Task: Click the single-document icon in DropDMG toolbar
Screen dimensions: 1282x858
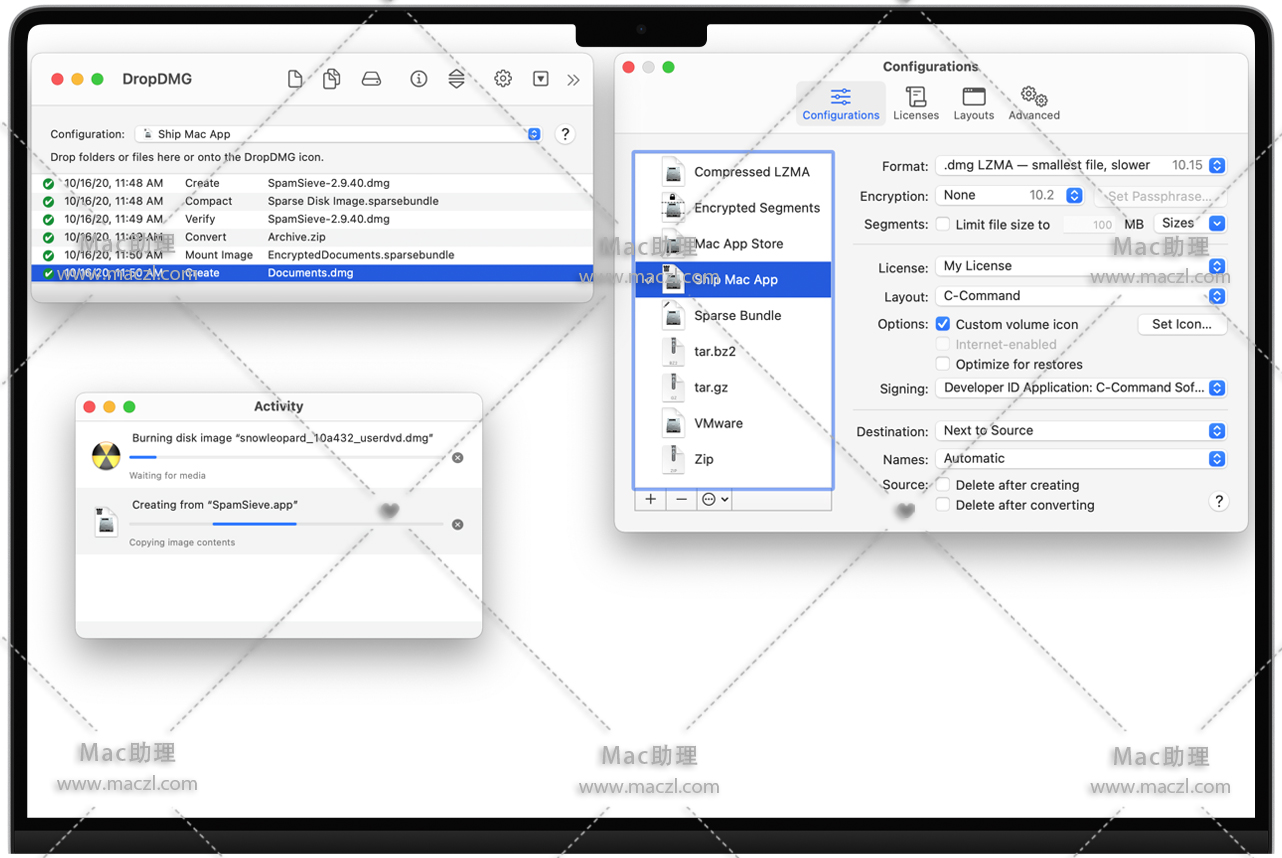Action: [295, 79]
